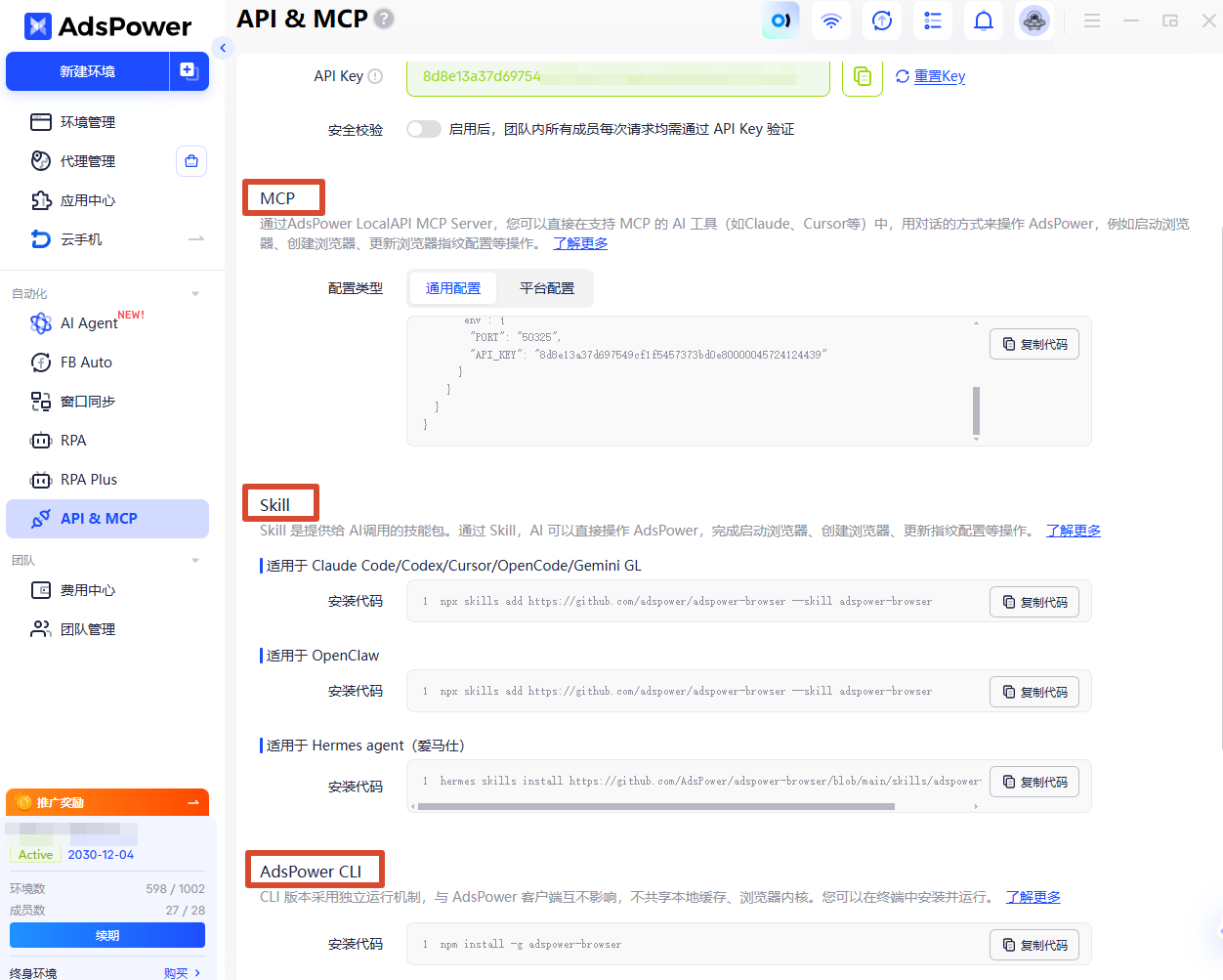Click help icon beside API & MCP title
This screenshot has width=1223, height=980.
point(385,19)
